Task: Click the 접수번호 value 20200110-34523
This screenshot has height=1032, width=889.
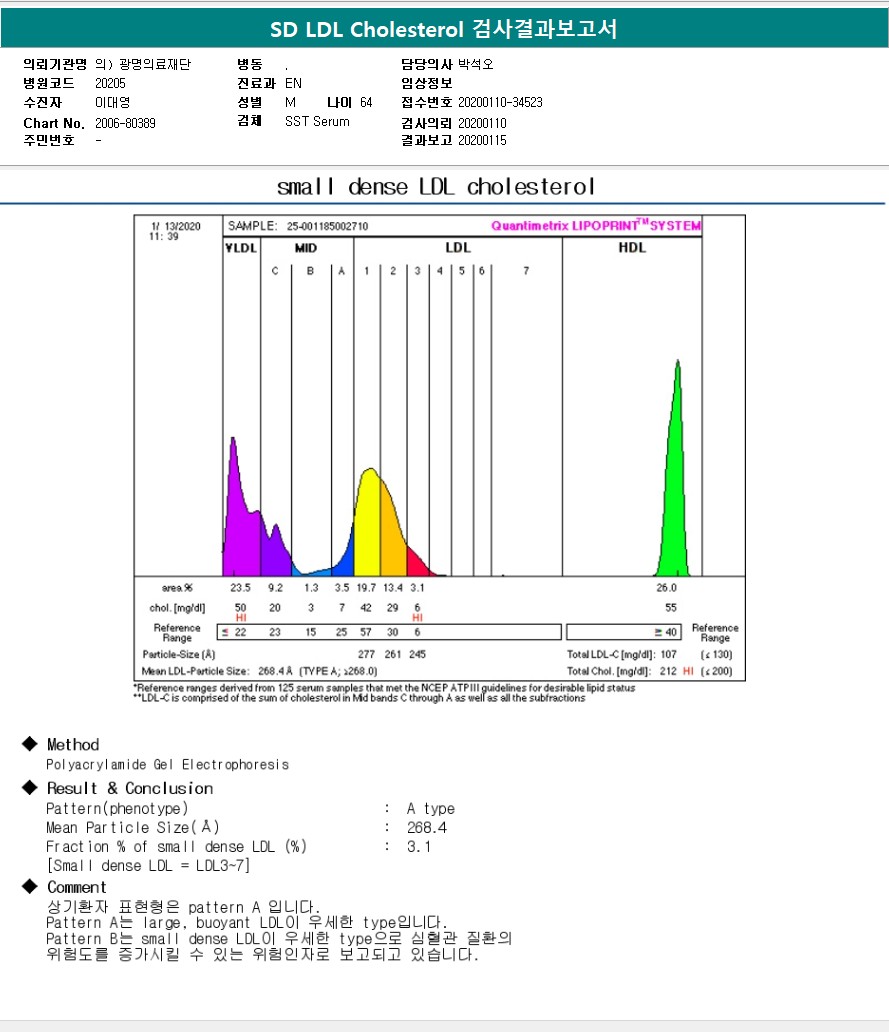Action: tap(500, 103)
